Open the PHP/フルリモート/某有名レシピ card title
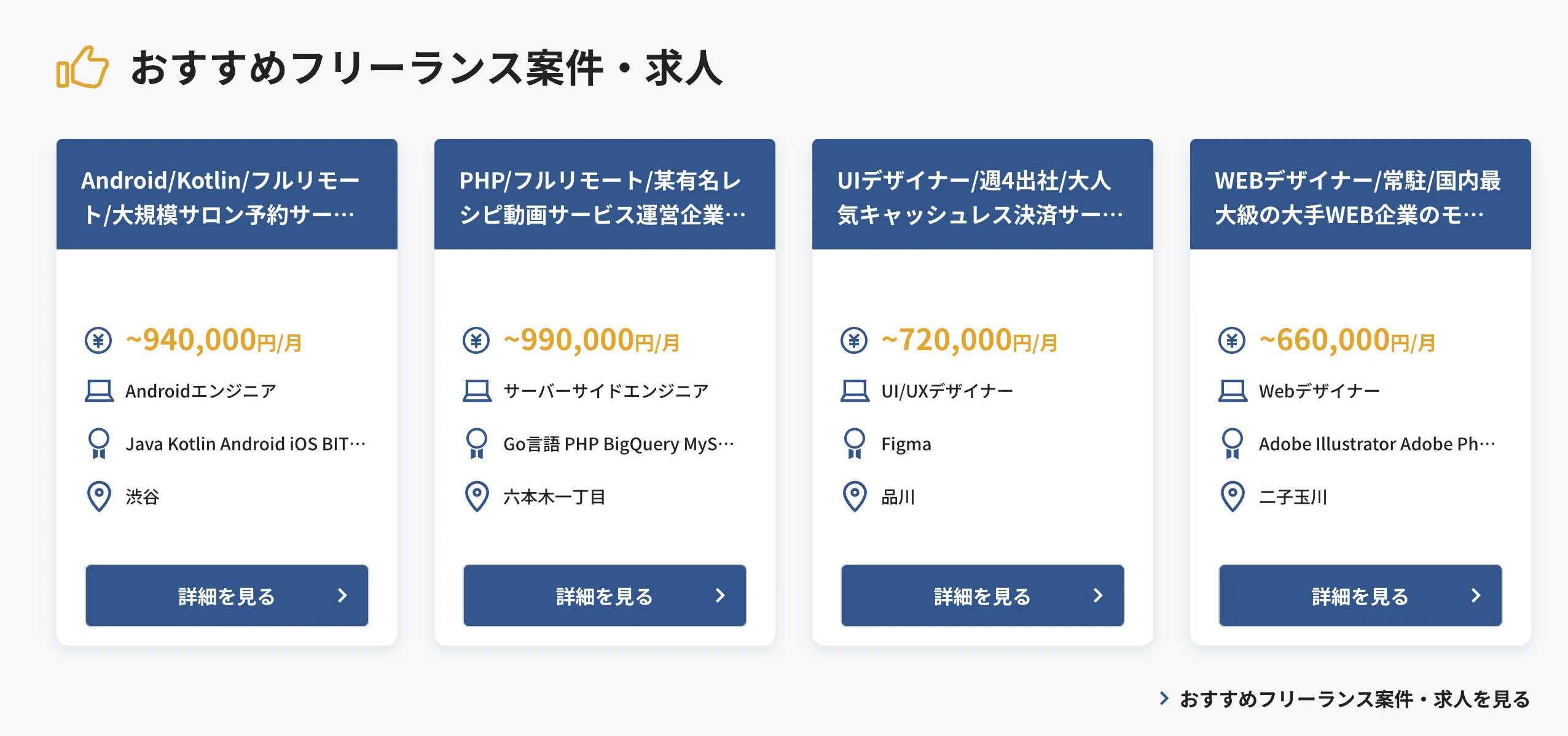1568x736 pixels. [x=603, y=197]
